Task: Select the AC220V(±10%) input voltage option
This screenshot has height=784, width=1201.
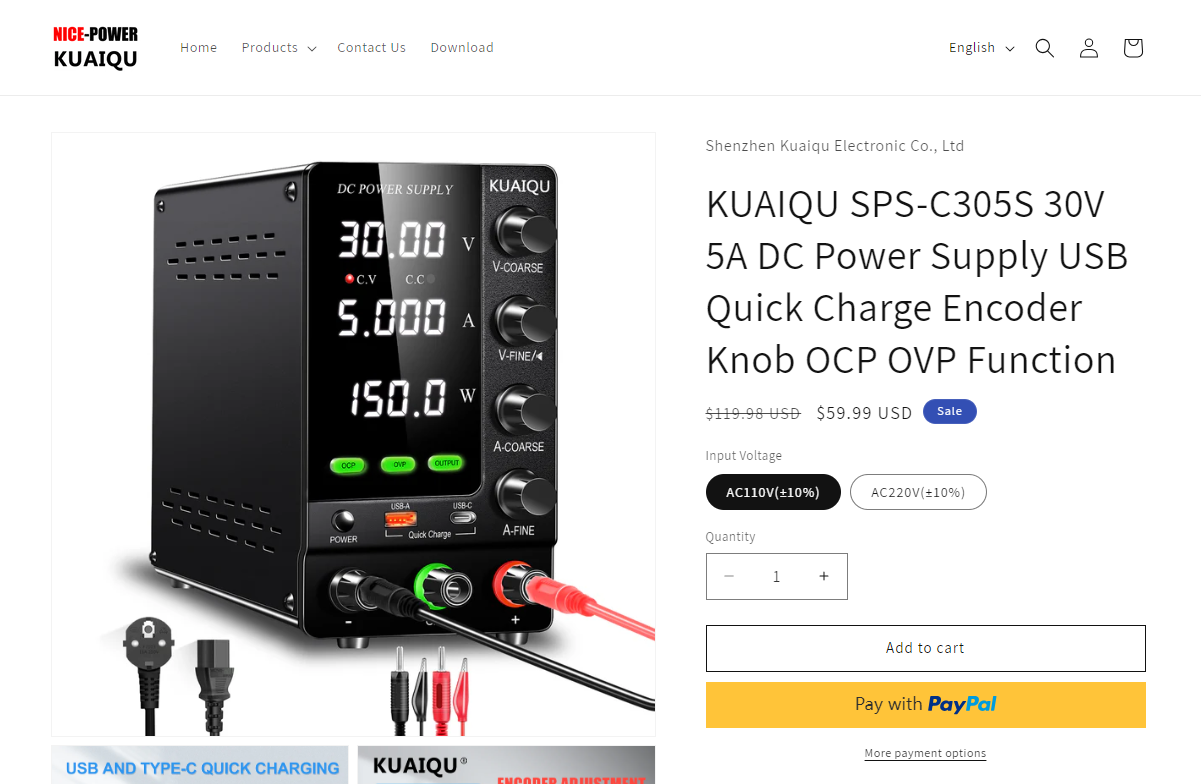Action: (x=918, y=492)
